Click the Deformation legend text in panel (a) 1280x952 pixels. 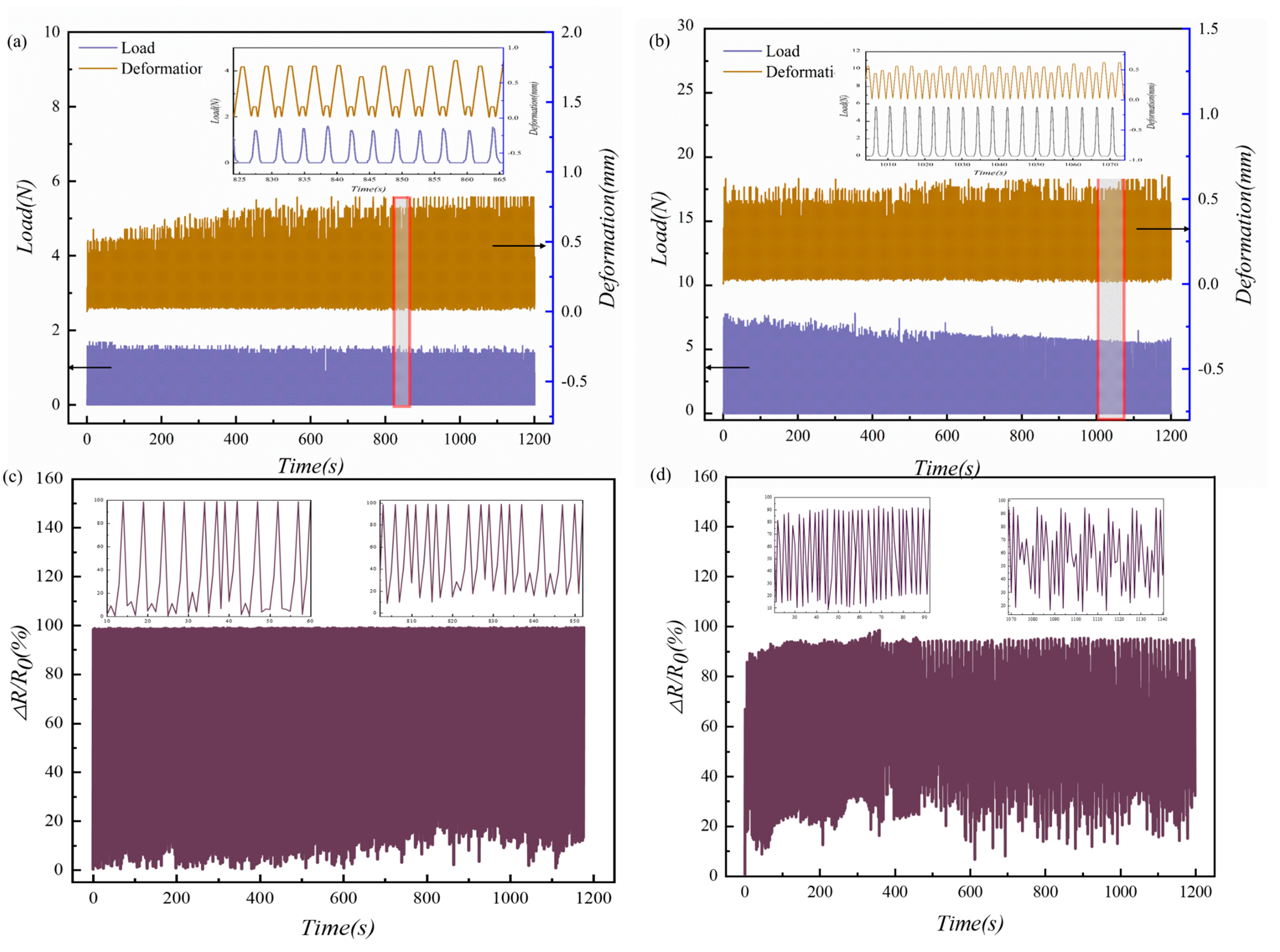pyautogui.click(x=162, y=69)
